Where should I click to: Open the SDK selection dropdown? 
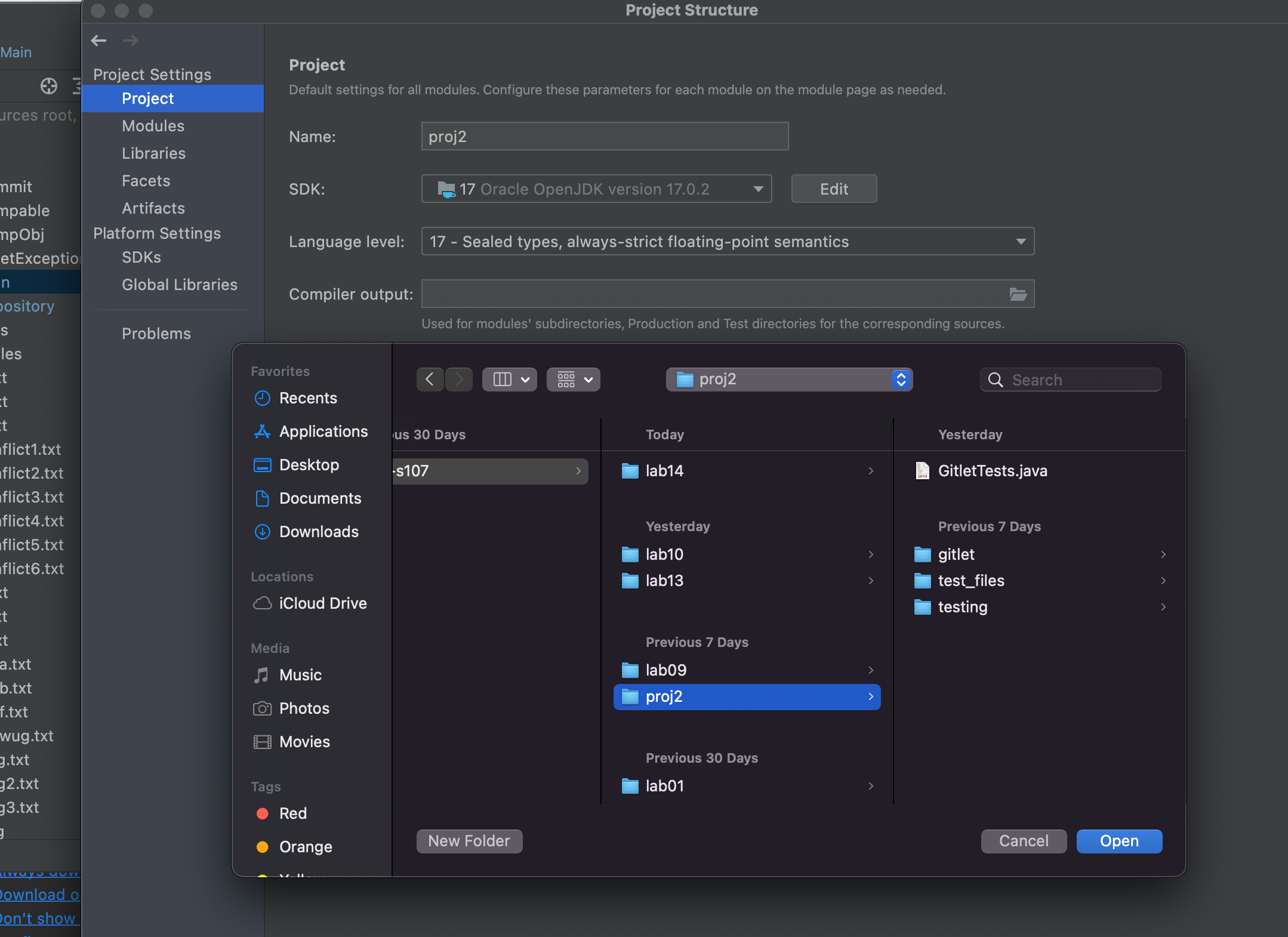tap(596, 189)
